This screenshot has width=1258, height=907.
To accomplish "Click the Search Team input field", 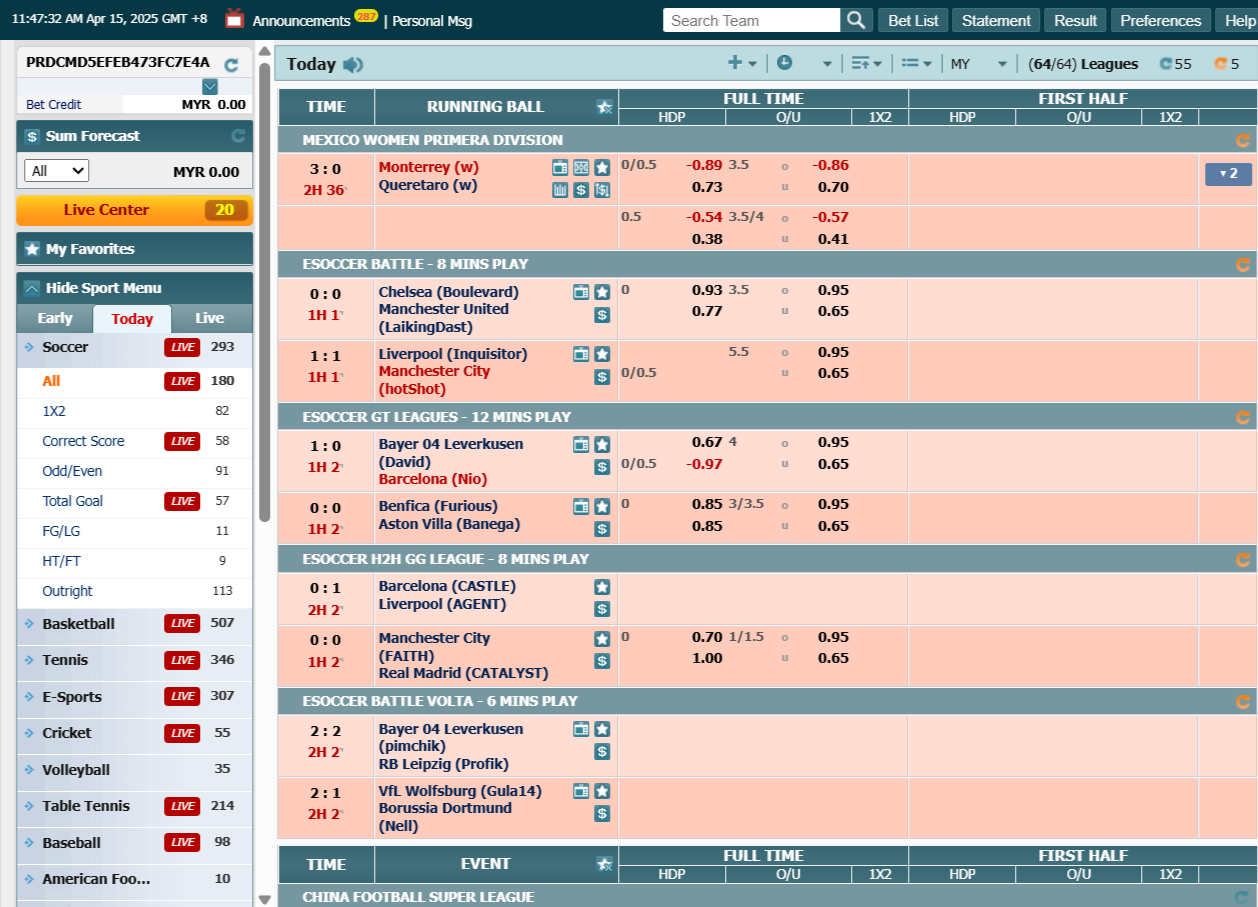I will [x=751, y=20].
